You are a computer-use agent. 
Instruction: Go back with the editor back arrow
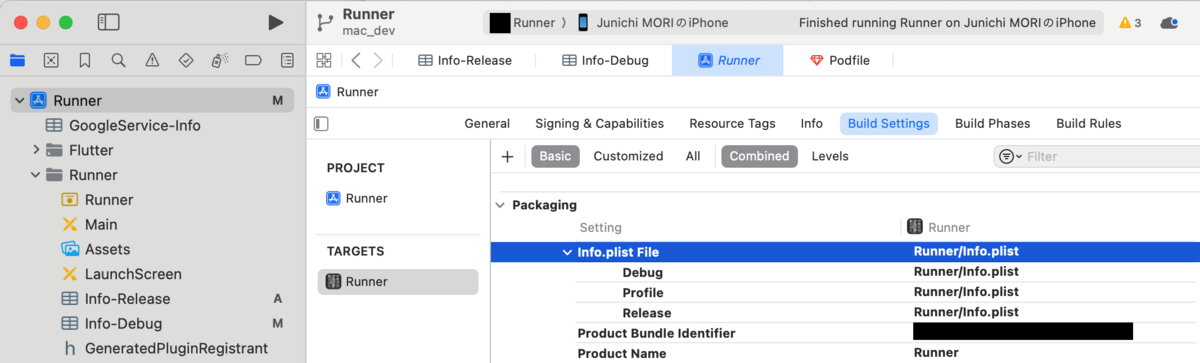pos(356,60)
